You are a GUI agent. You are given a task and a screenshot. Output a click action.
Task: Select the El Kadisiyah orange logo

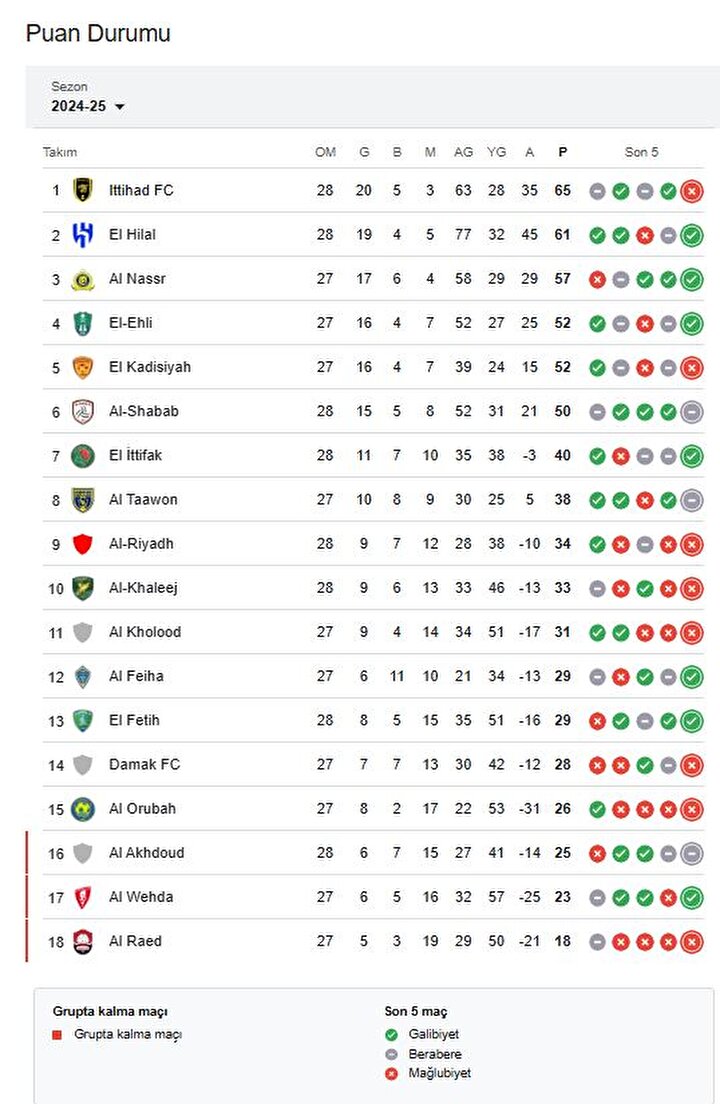83,368
